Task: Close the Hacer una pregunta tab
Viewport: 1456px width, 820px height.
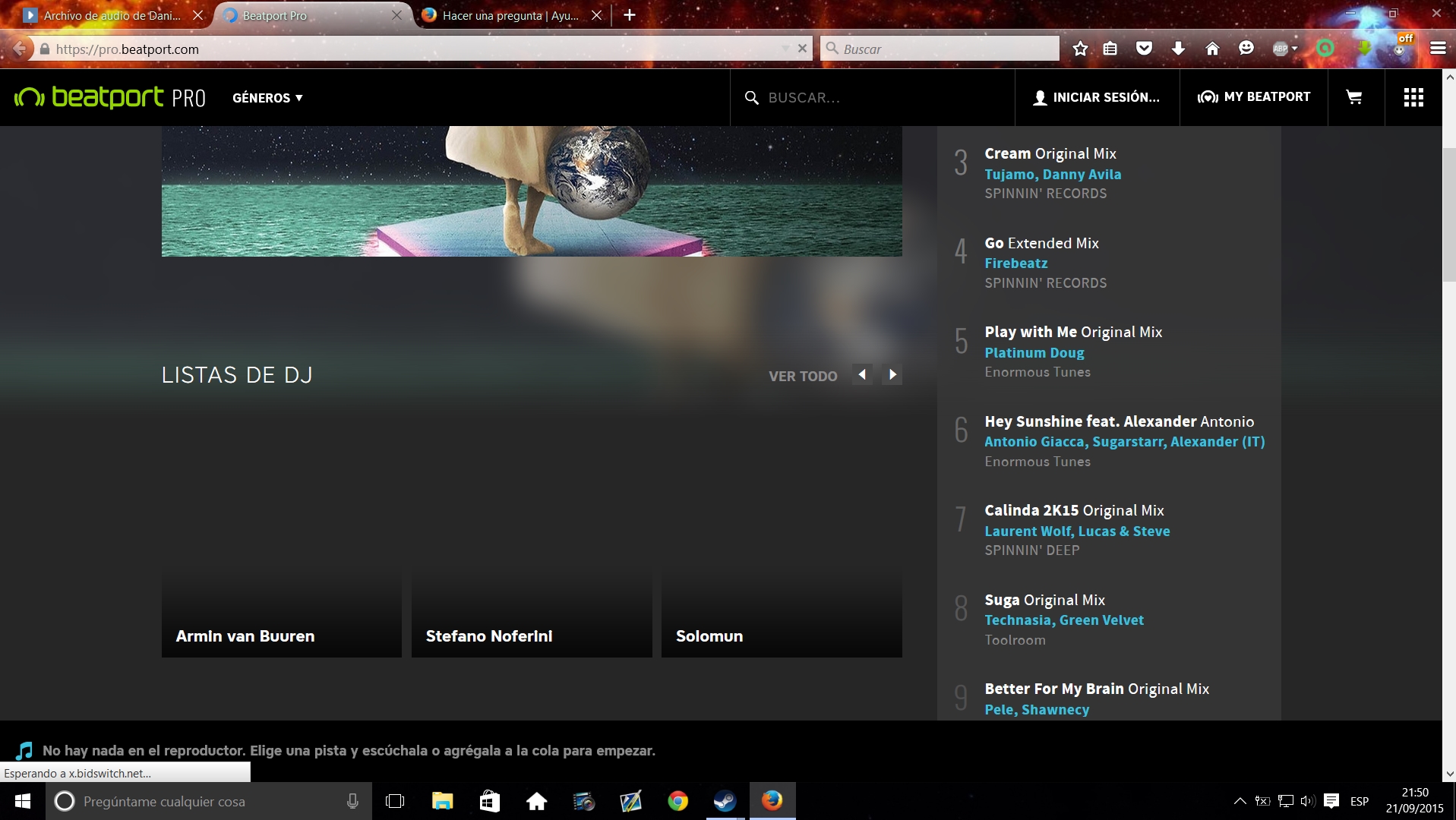Action: coord(597,15)
